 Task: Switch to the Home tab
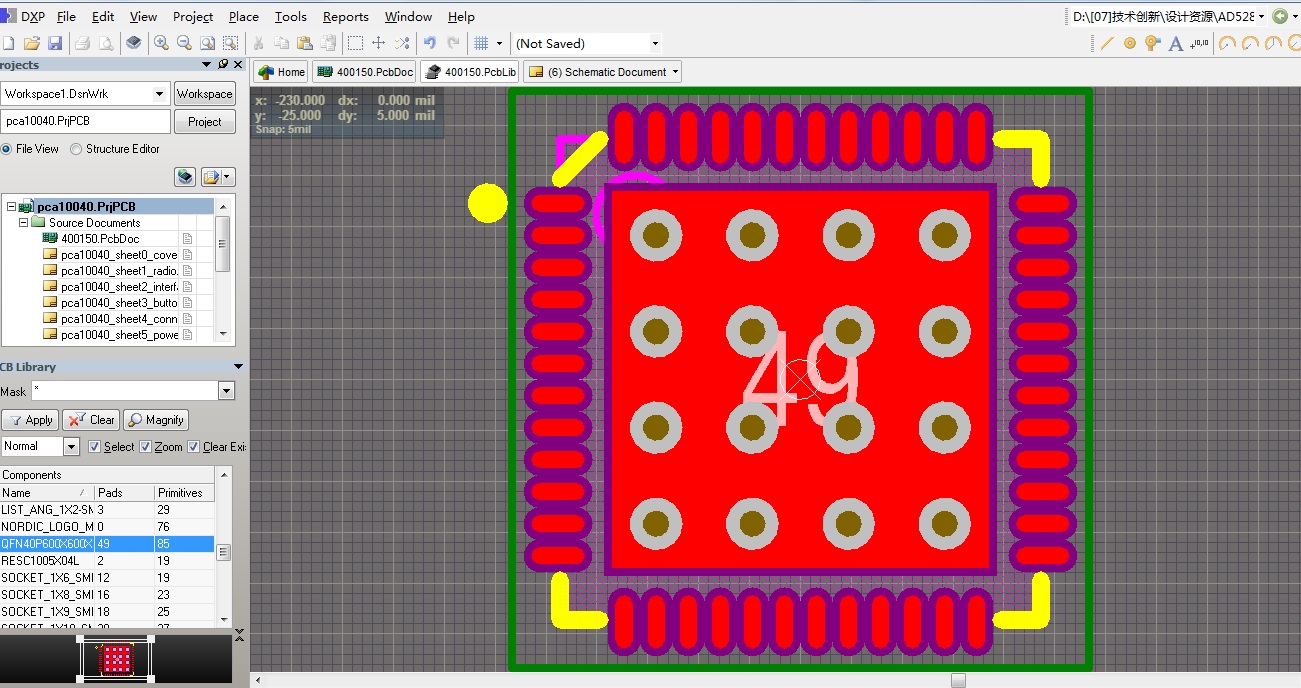coord(282,72)
